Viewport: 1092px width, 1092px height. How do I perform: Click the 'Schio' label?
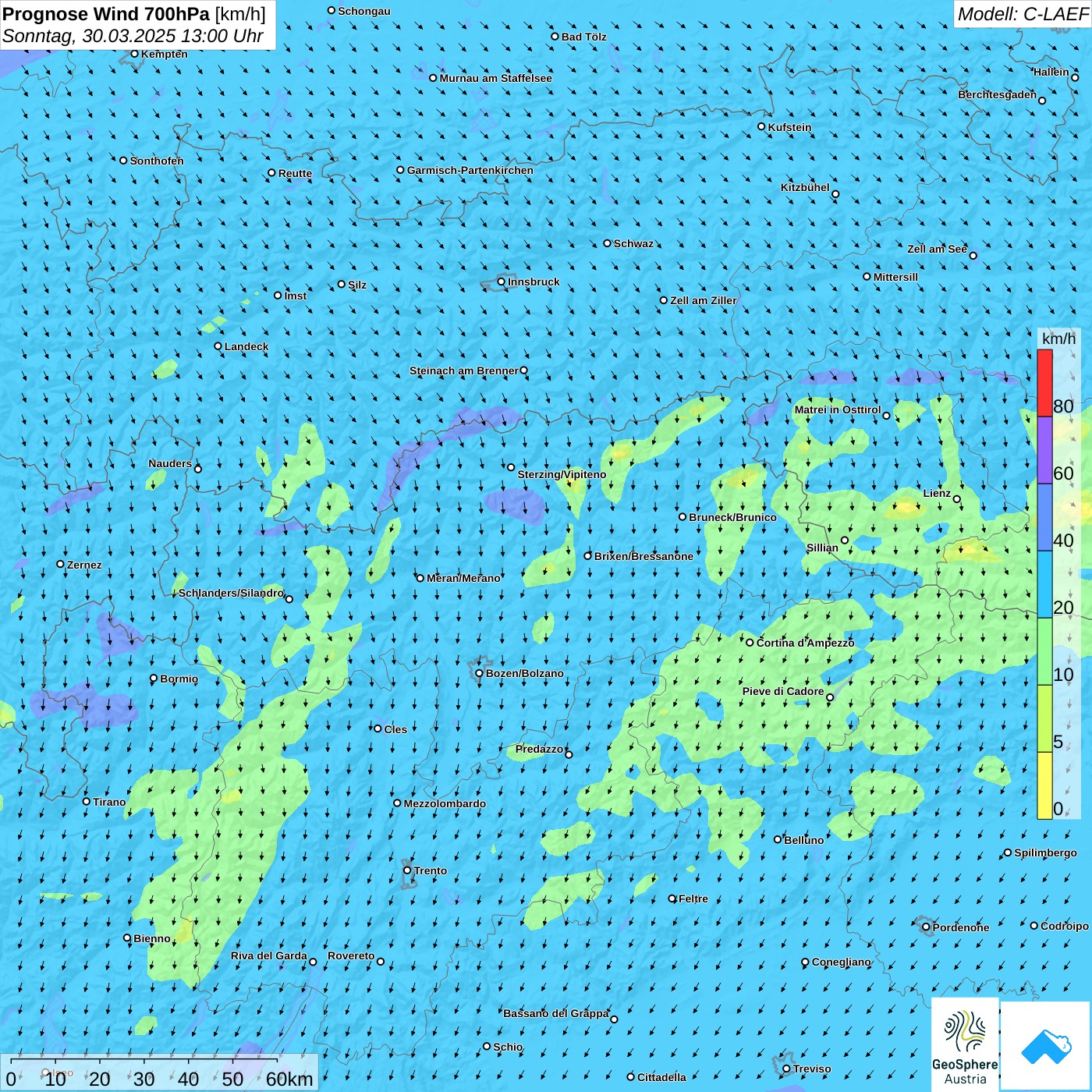point(508,1047)
